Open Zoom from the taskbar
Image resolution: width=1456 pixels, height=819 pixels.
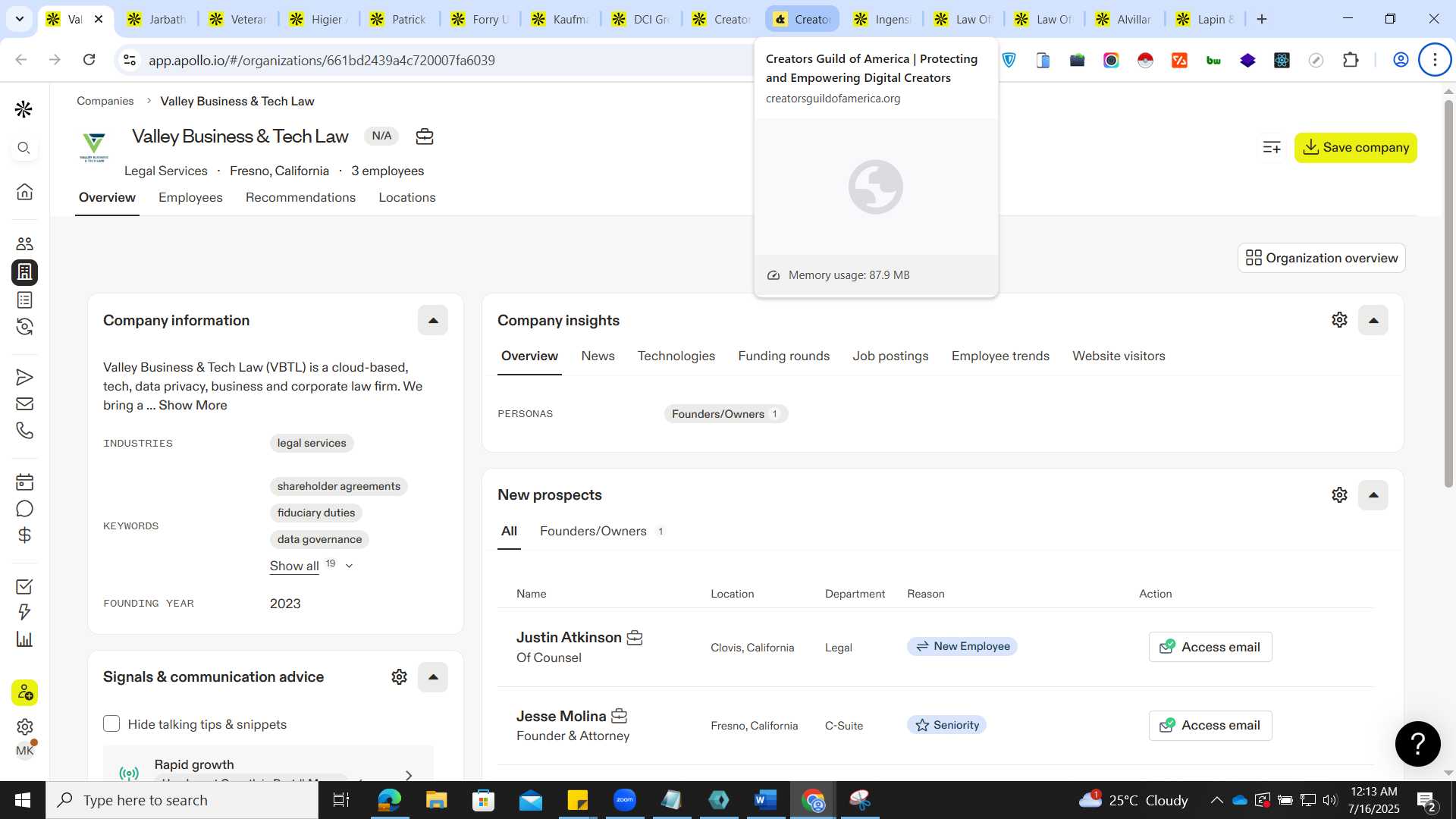624,800
